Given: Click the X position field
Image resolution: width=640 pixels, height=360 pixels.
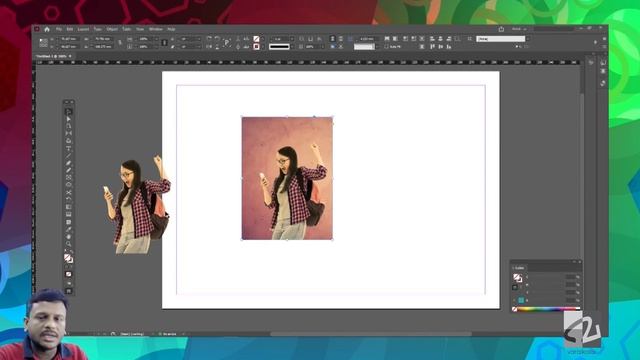Looking at the screenshot, I should click(69, 39).
